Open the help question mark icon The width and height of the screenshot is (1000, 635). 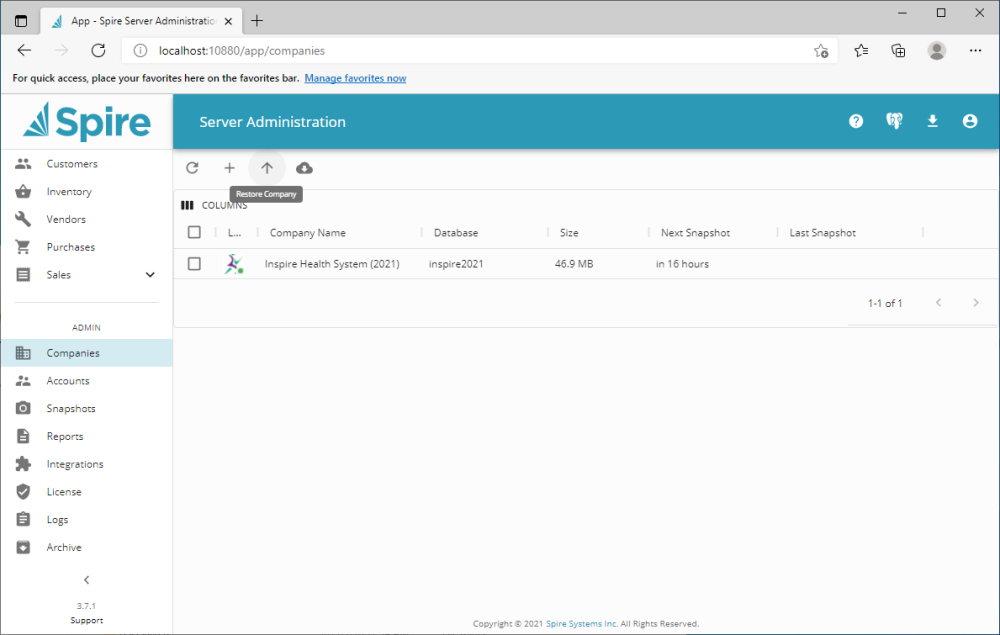coord(856,121)
